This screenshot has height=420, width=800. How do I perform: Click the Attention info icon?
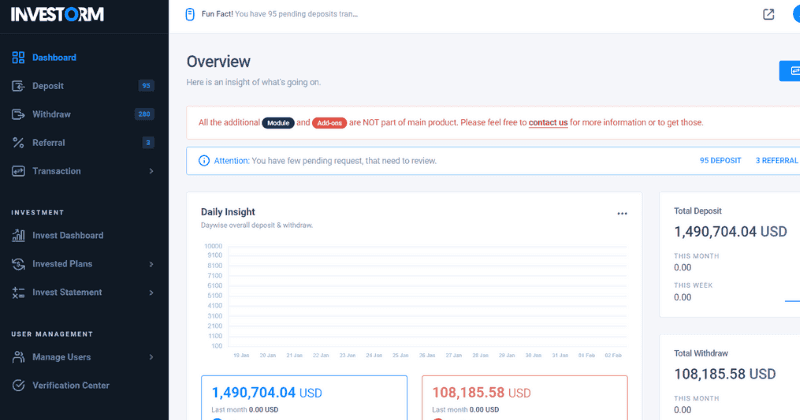[x=204, y=160]
